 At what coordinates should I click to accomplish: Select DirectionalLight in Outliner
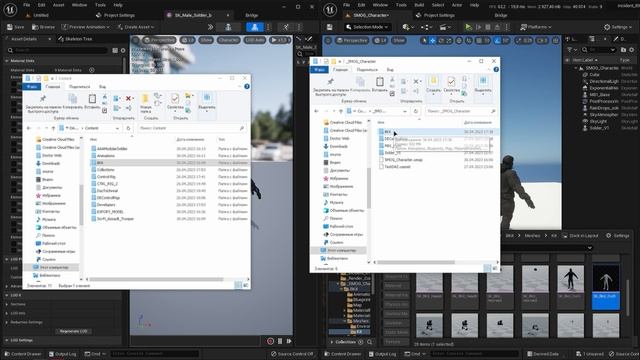click(604, 81)
